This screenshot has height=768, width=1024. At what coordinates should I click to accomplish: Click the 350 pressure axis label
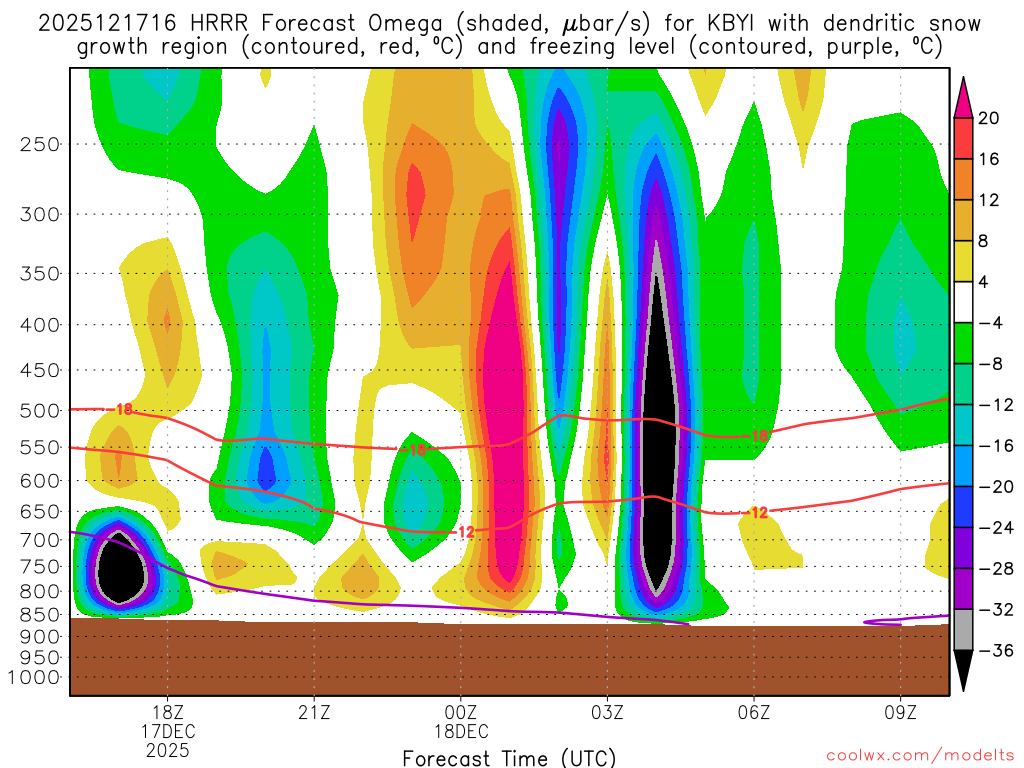40,273
